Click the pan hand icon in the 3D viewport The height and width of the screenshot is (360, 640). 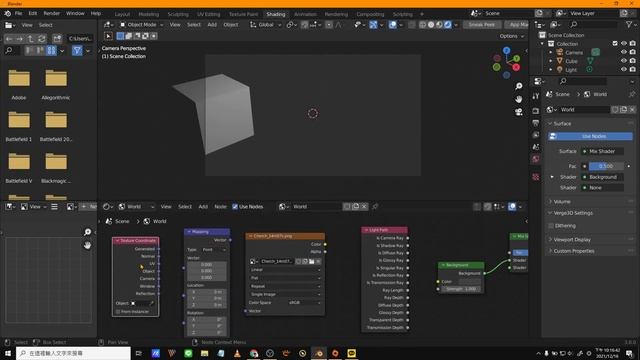pyautogui.click(x=518, y=99)
